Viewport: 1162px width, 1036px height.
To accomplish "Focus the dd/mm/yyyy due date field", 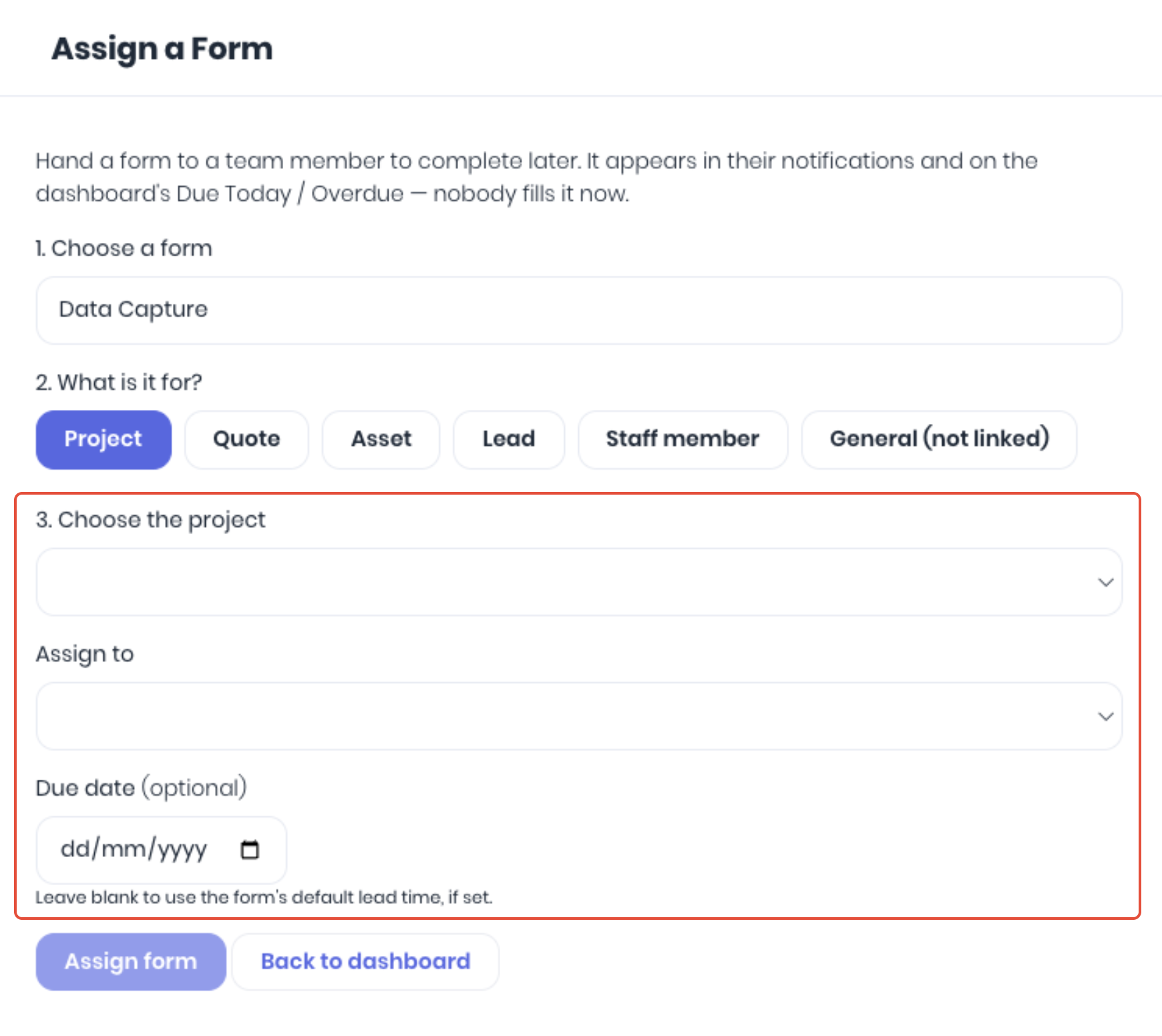I will [162, 850].
